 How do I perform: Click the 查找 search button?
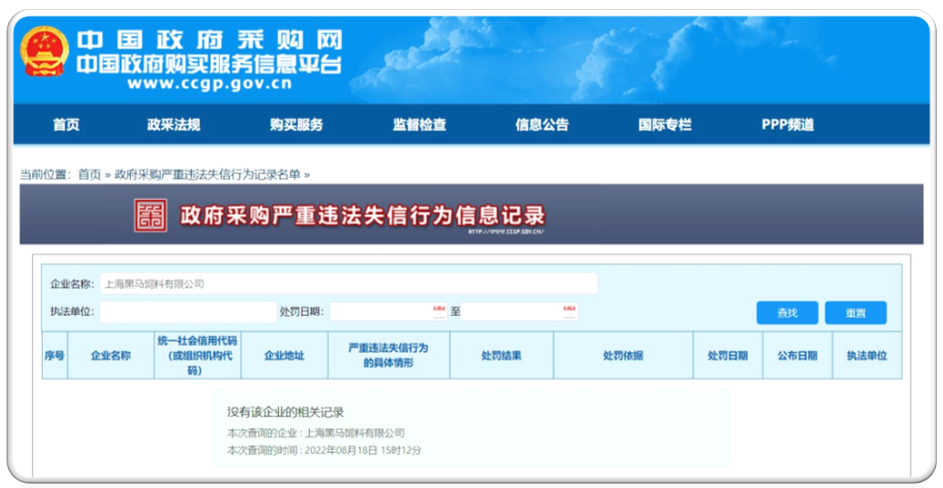(787, 313)
